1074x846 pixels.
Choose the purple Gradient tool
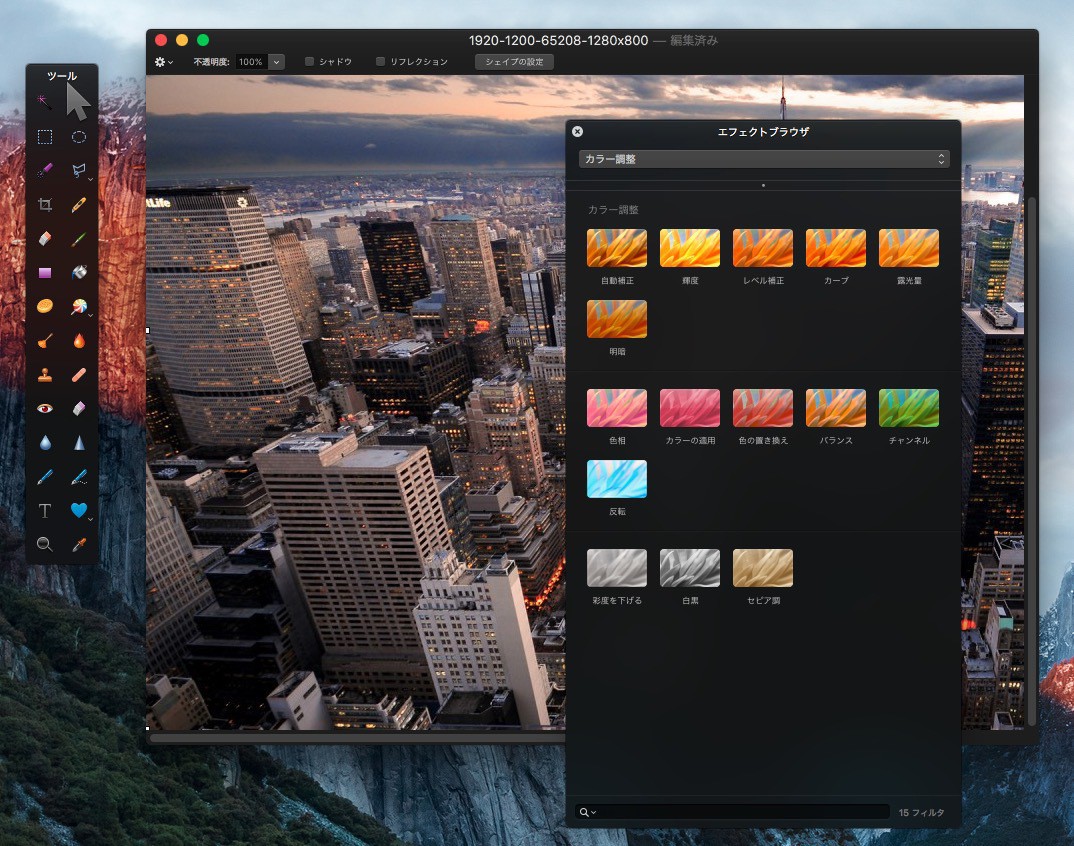pyautogui.click(x=45, y=273)
